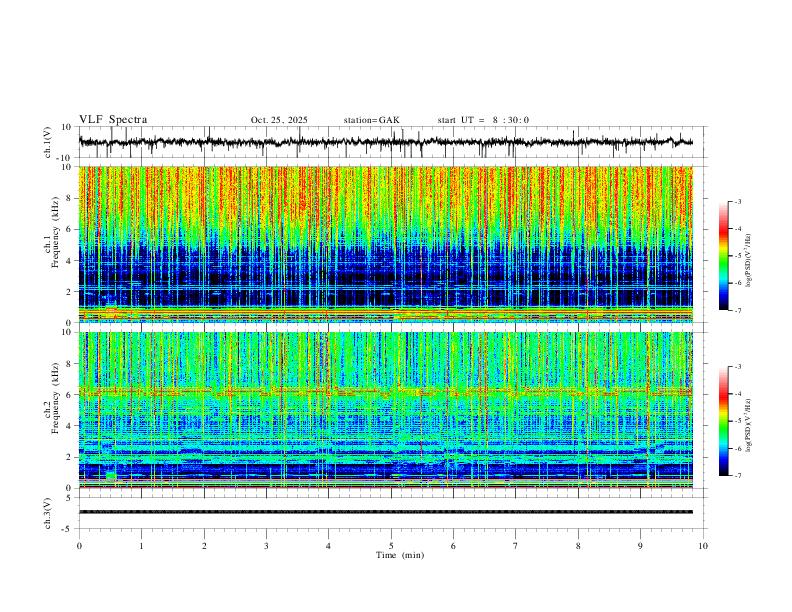Click the time axis tick label '0'
The image size is (792, 612).
(x=79, y=546)
